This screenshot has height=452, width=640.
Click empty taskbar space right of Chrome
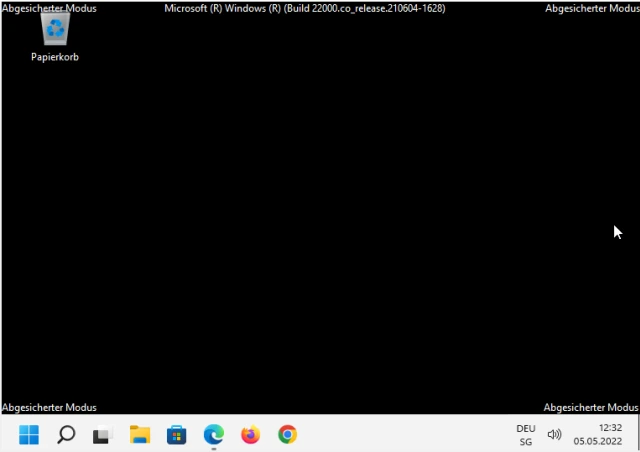tap(400, 435)
